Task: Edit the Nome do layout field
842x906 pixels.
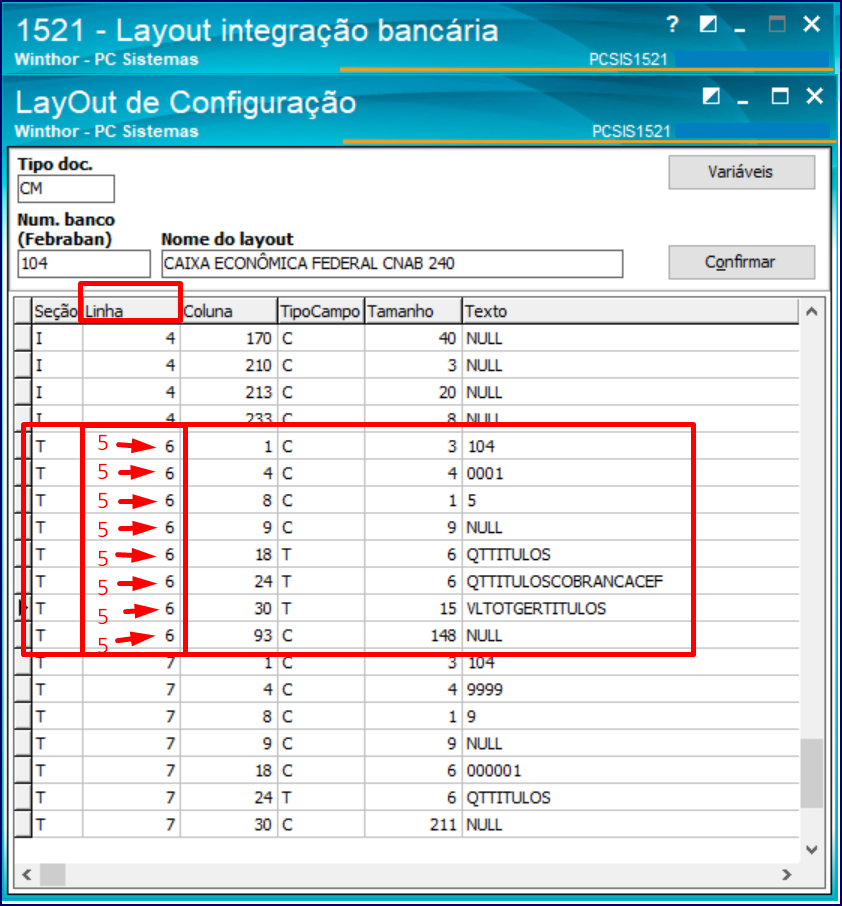Action: [392, 264]
